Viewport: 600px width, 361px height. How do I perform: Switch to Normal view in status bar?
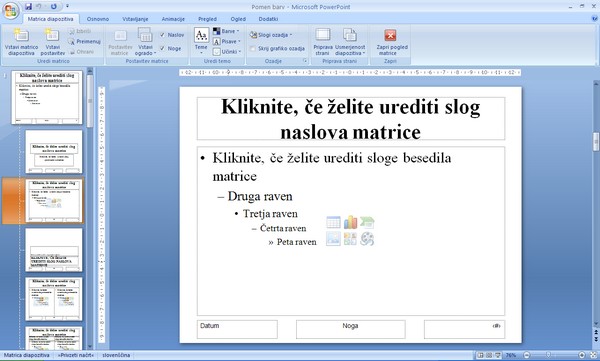click(x=481, y=355)
